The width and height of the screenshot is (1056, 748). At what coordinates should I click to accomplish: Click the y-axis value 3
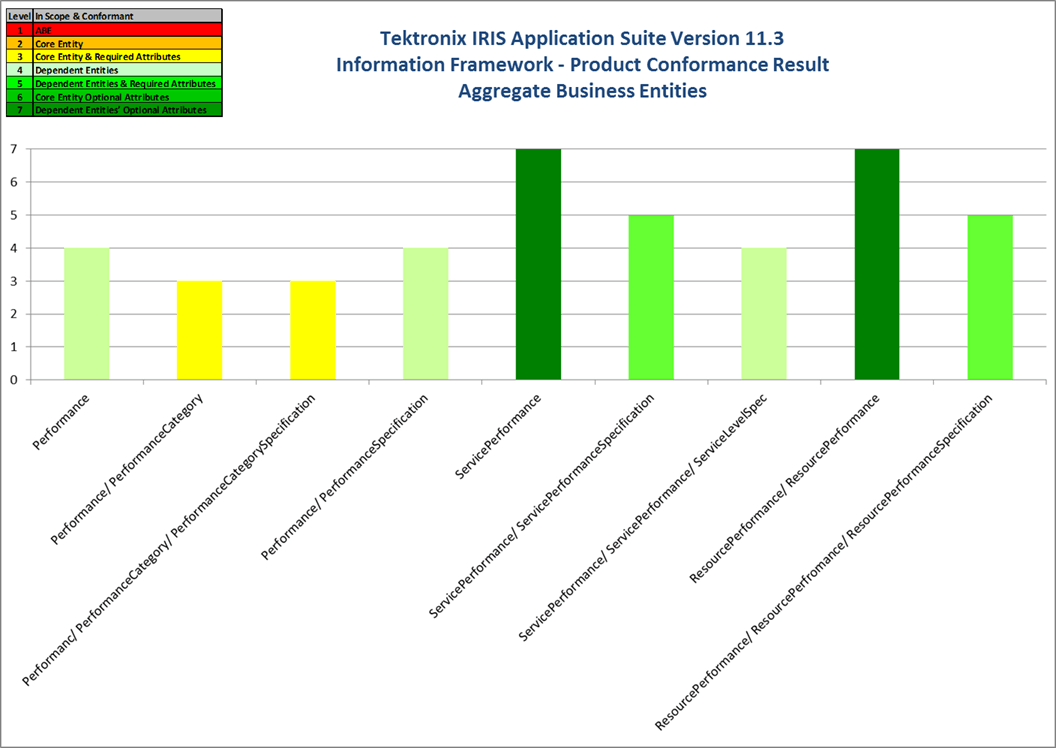point(13,281)
